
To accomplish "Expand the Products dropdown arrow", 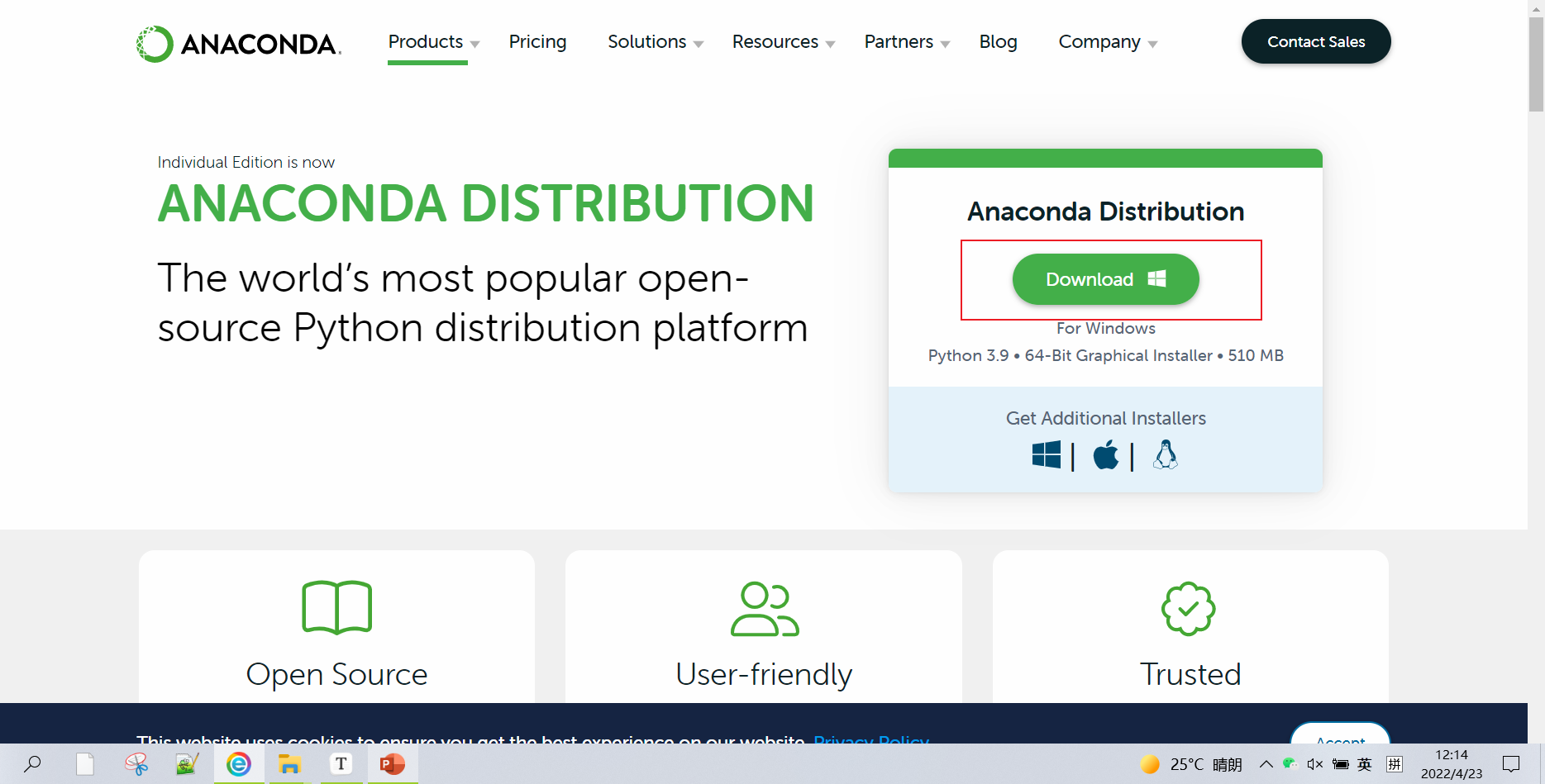I will tap(474, 45).
